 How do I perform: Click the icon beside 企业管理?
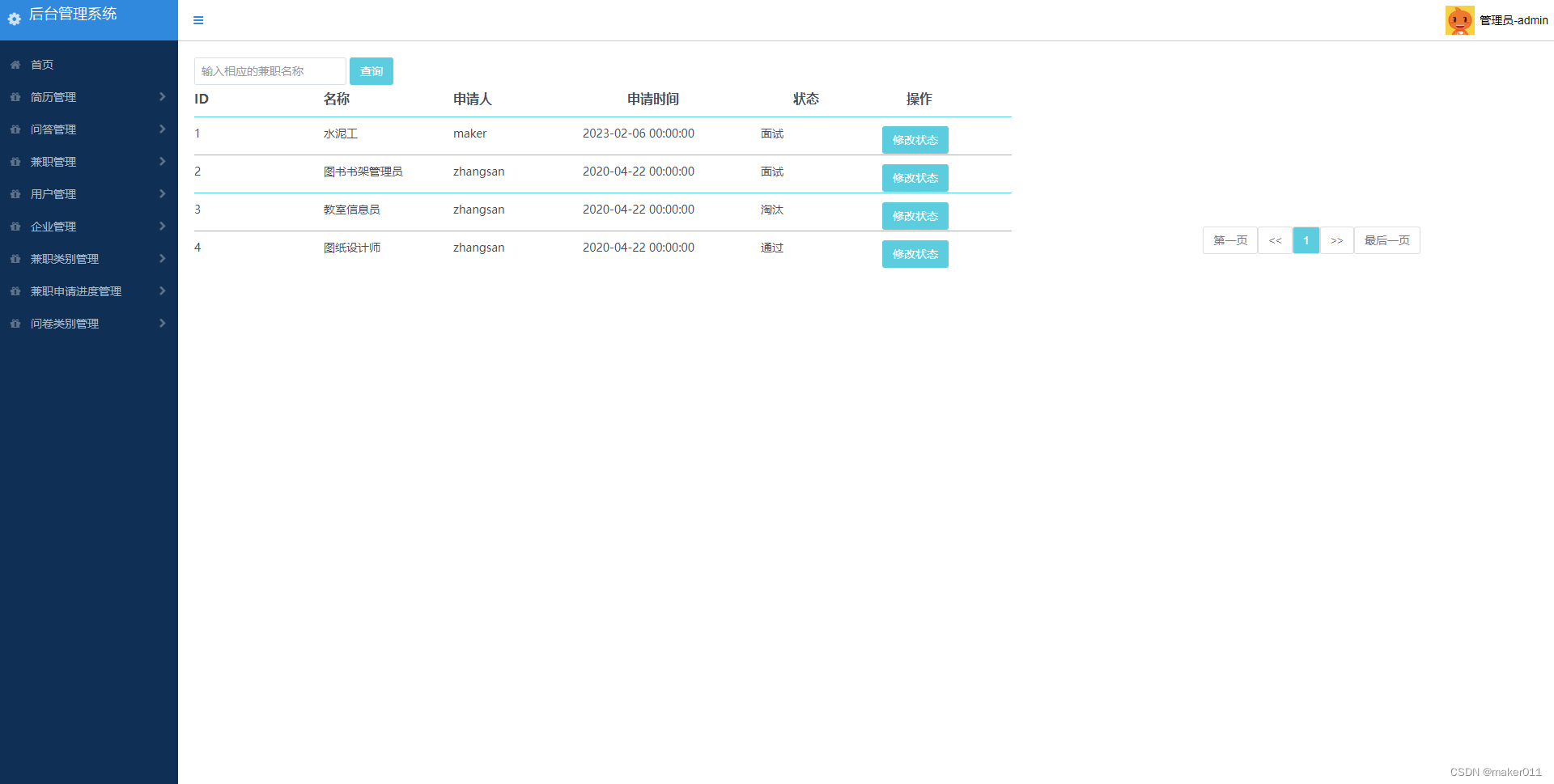pyautogui.click(x=14, y=227)
